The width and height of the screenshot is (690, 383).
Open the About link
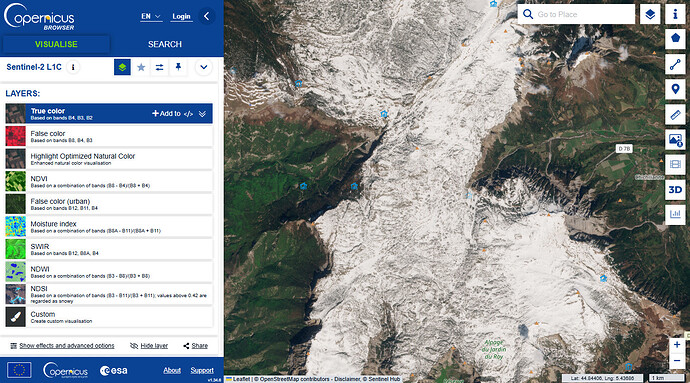point(172,371)
